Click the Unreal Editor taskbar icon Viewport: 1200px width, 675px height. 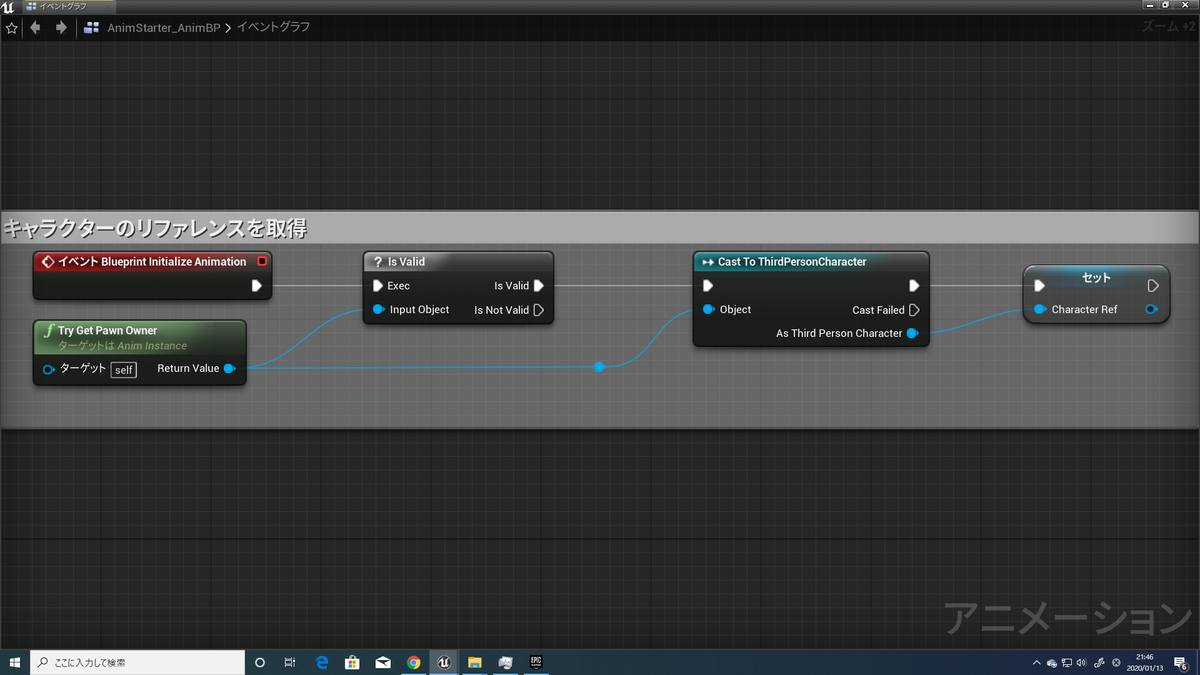444,662
